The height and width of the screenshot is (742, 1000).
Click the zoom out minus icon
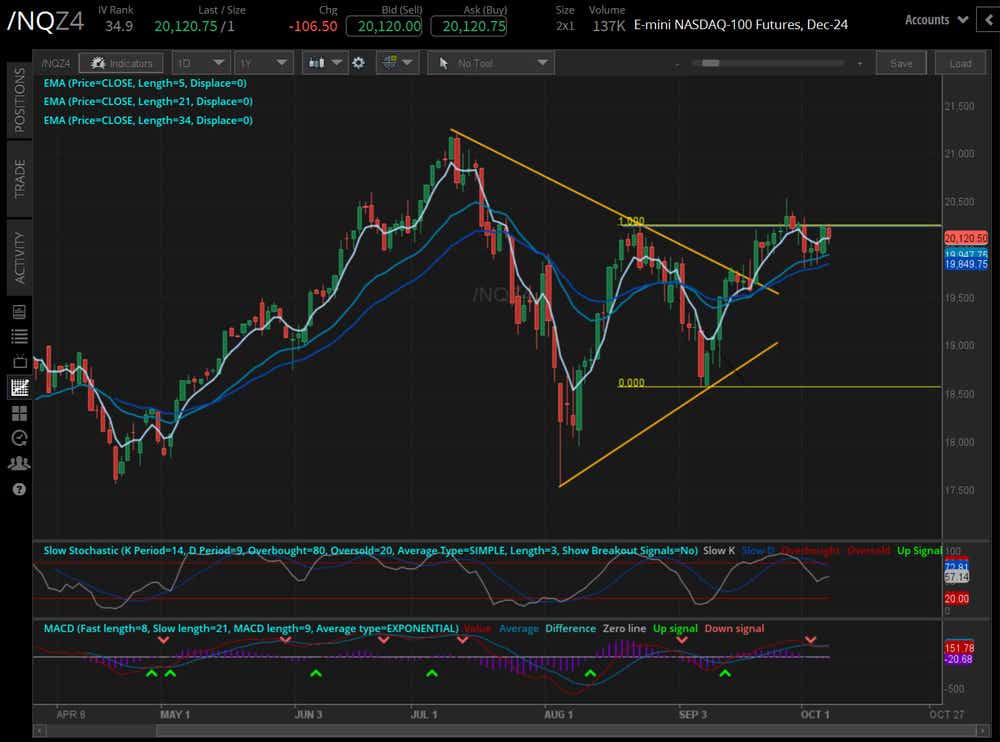pos(677,64)
